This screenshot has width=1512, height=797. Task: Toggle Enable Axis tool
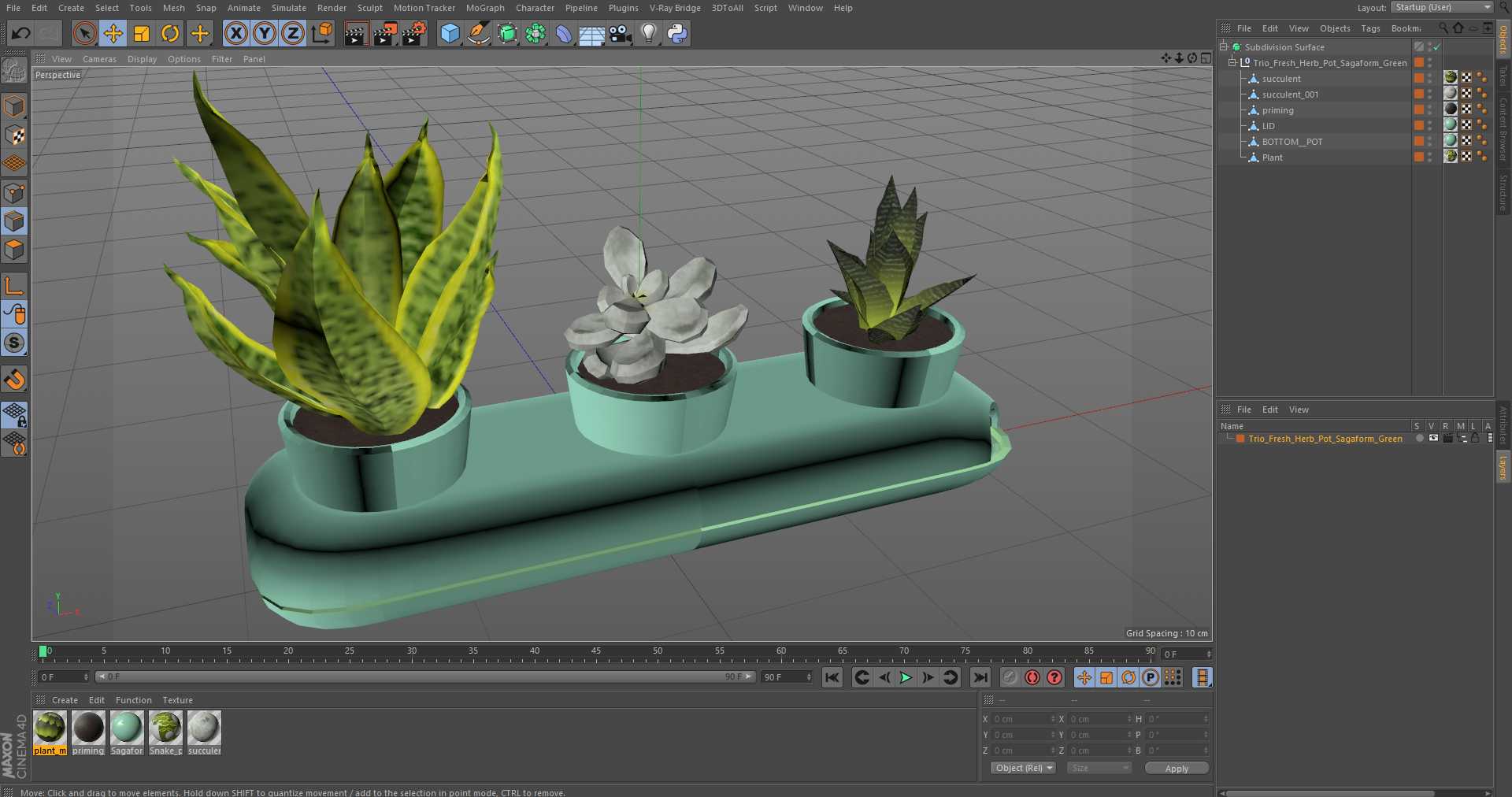click(14, 285)
